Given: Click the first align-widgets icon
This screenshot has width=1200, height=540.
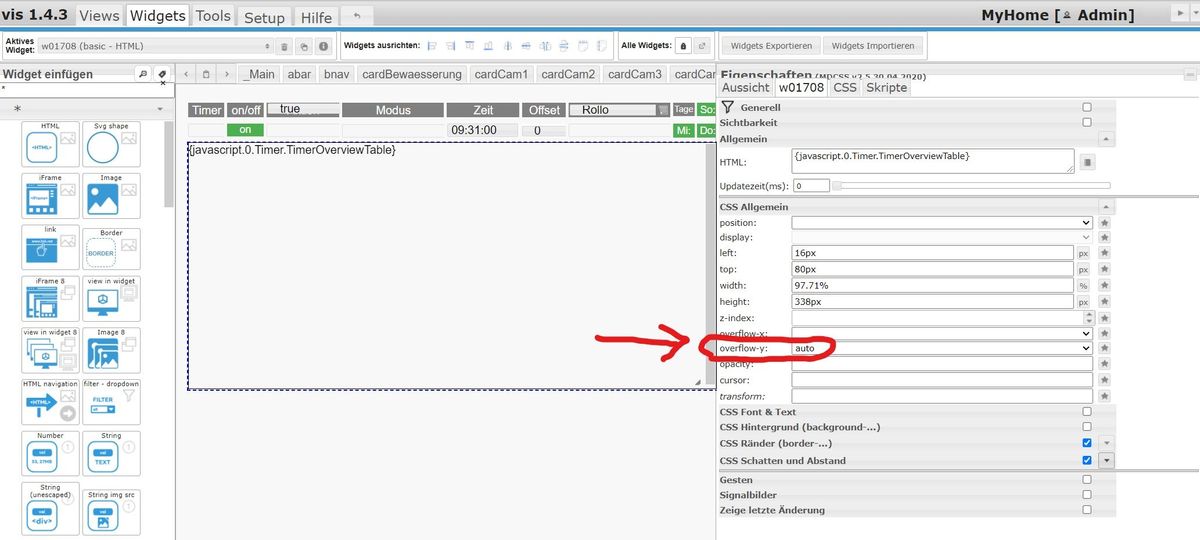Looking at the screenshot, I should pos(432,46).
